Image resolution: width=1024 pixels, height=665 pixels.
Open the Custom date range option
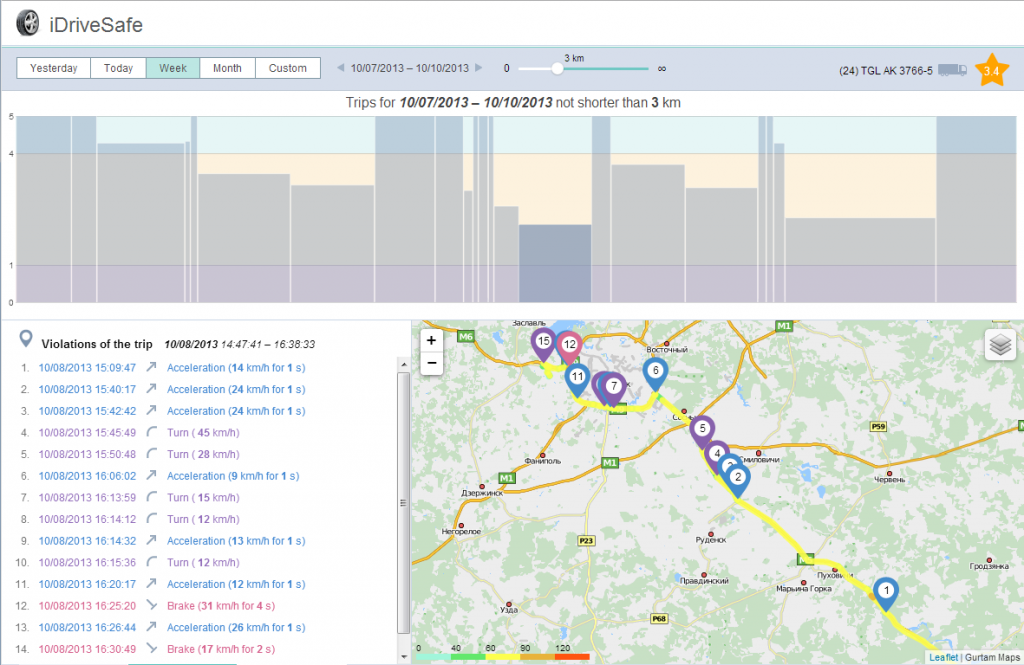(288, 68)
